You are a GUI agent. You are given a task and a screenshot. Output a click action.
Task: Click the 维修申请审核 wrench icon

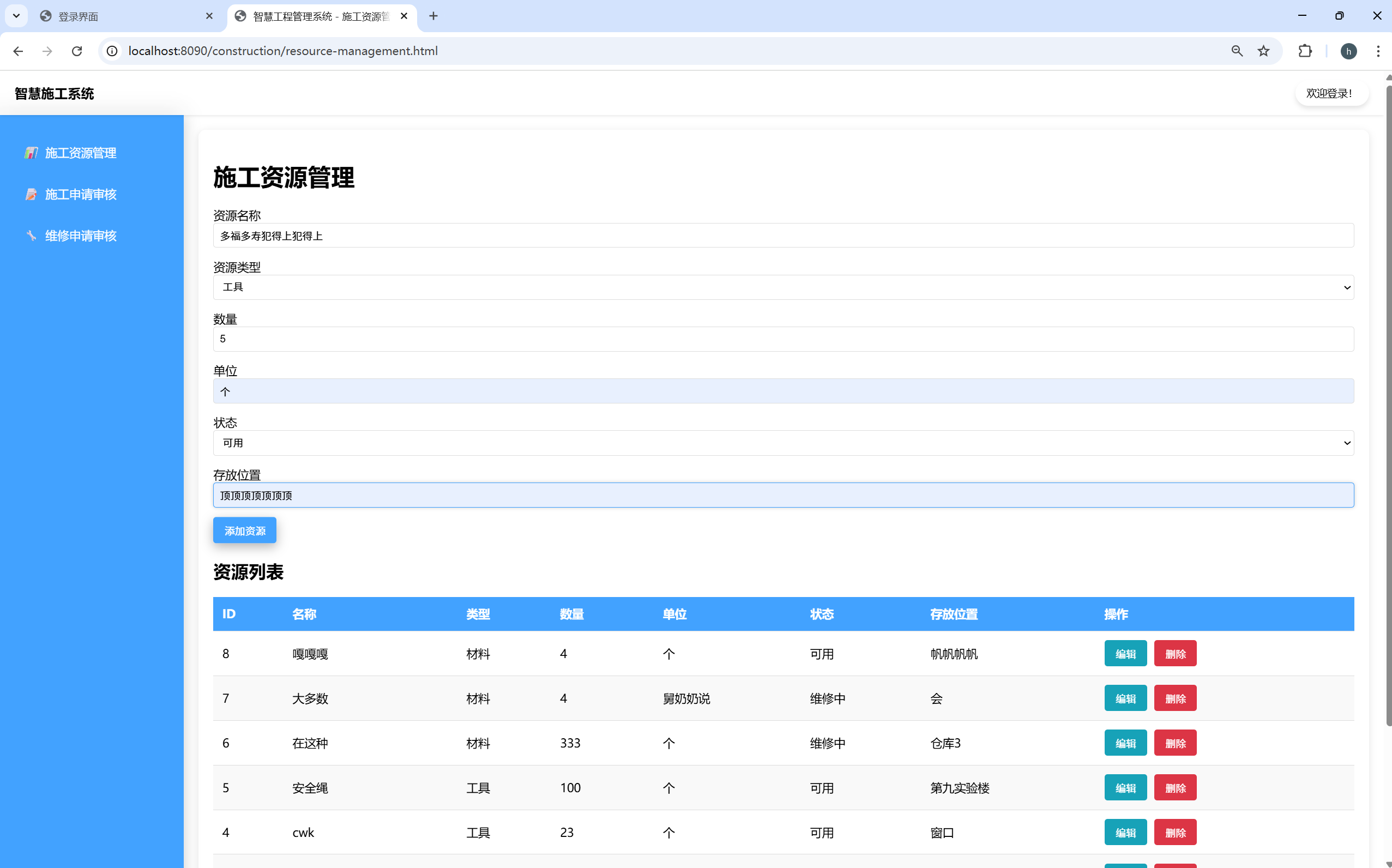point(31,236)
